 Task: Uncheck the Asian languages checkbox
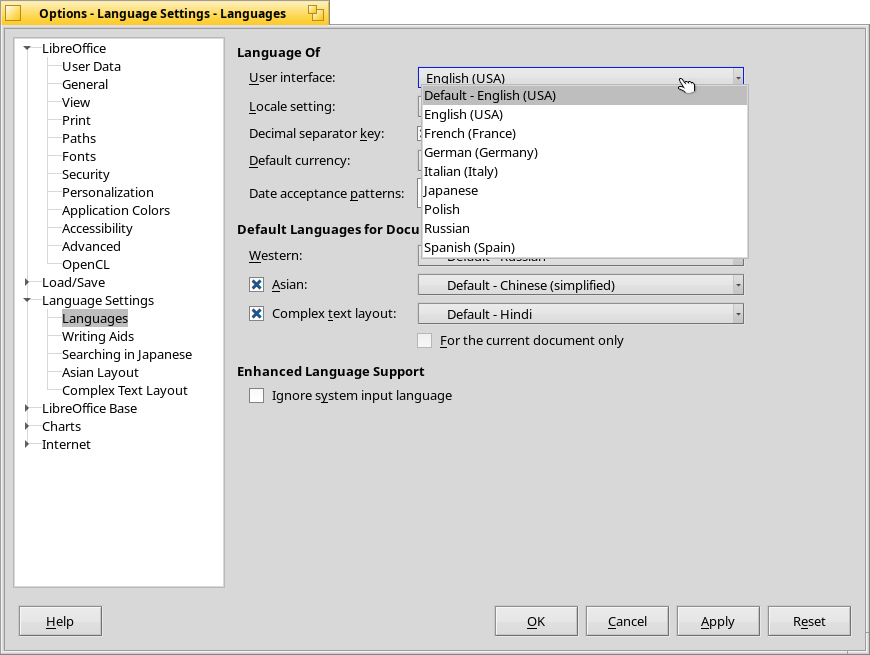(256, 285)
